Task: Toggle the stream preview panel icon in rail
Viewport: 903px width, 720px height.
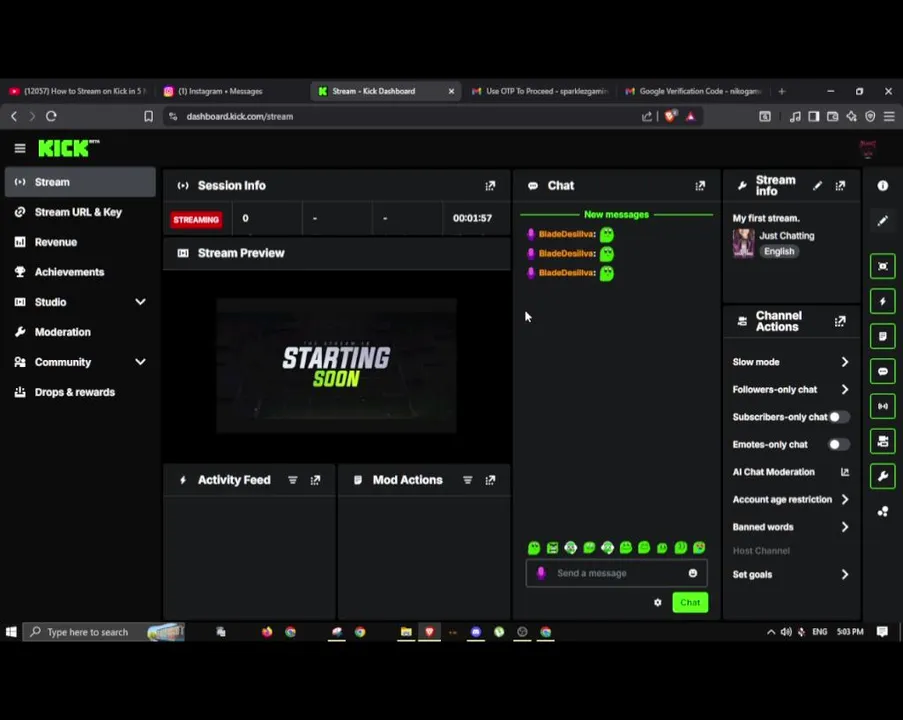Action: coord(882,266)
